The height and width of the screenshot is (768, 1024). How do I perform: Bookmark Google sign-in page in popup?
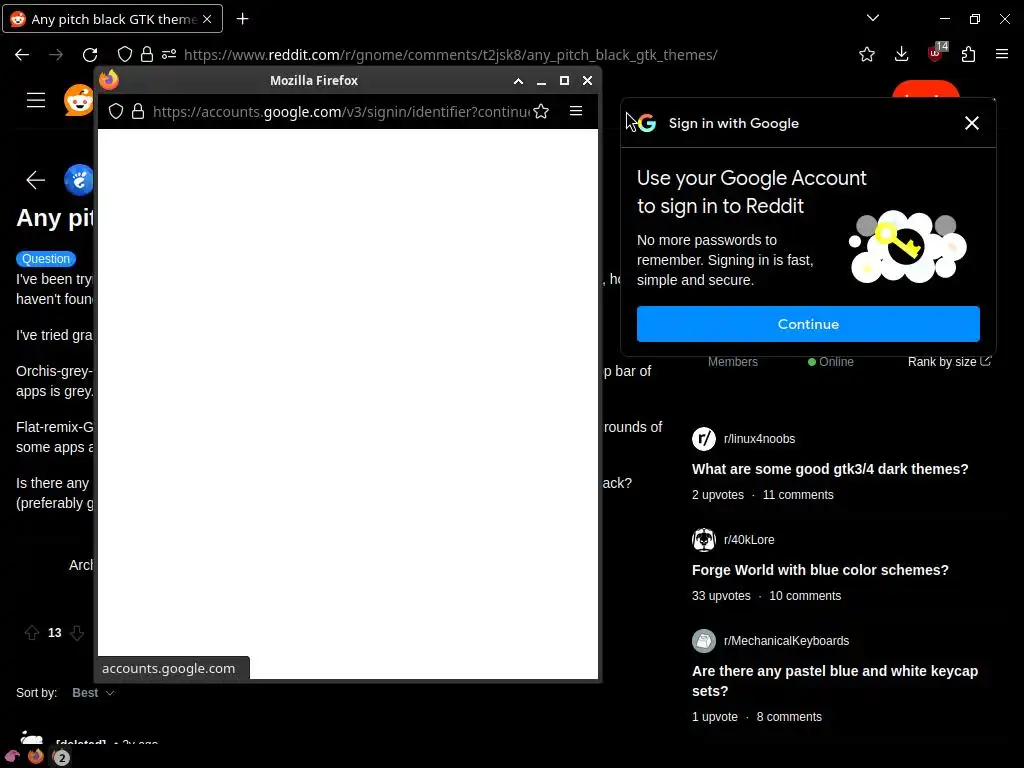coord(541,112)
